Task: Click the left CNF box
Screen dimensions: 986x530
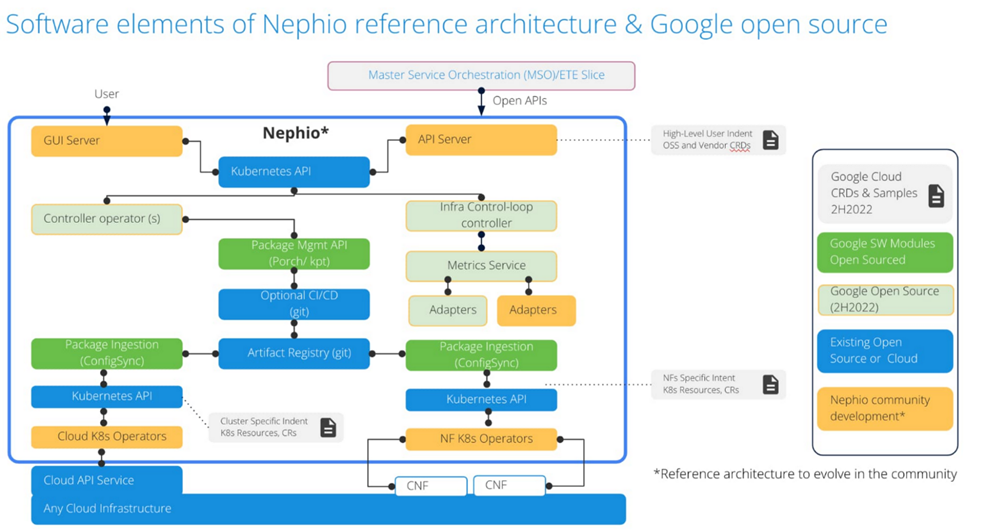Action: pos(431,485)
